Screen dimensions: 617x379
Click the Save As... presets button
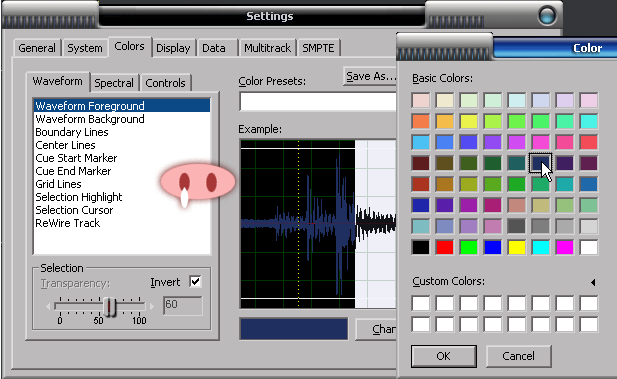370,76
